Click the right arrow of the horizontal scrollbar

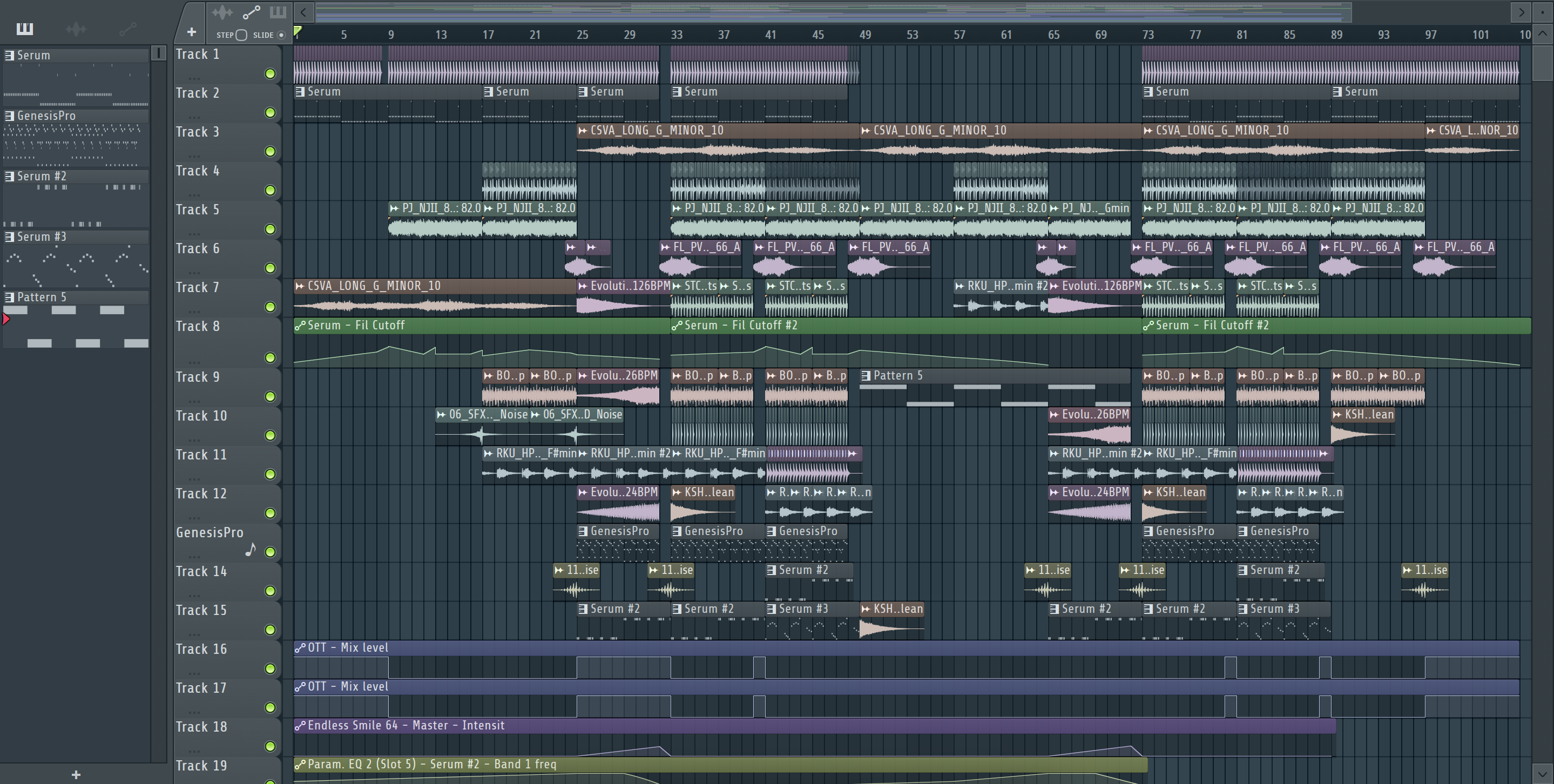click(x=1521, y=11)
